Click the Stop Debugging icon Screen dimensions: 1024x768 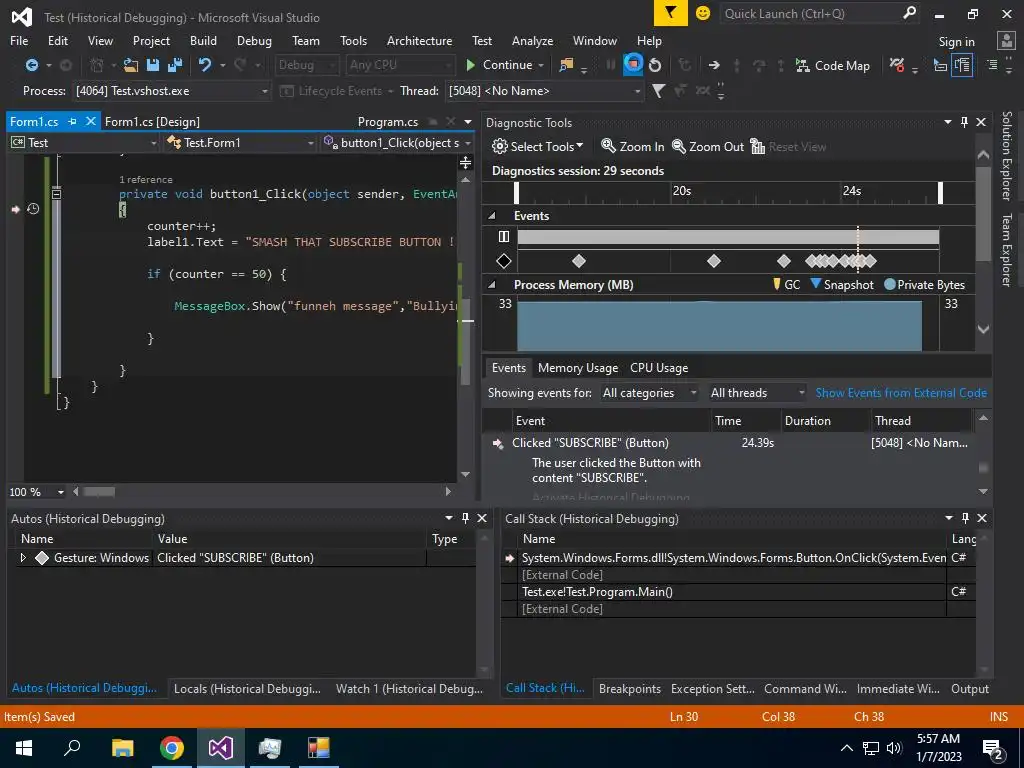[632, 65]
